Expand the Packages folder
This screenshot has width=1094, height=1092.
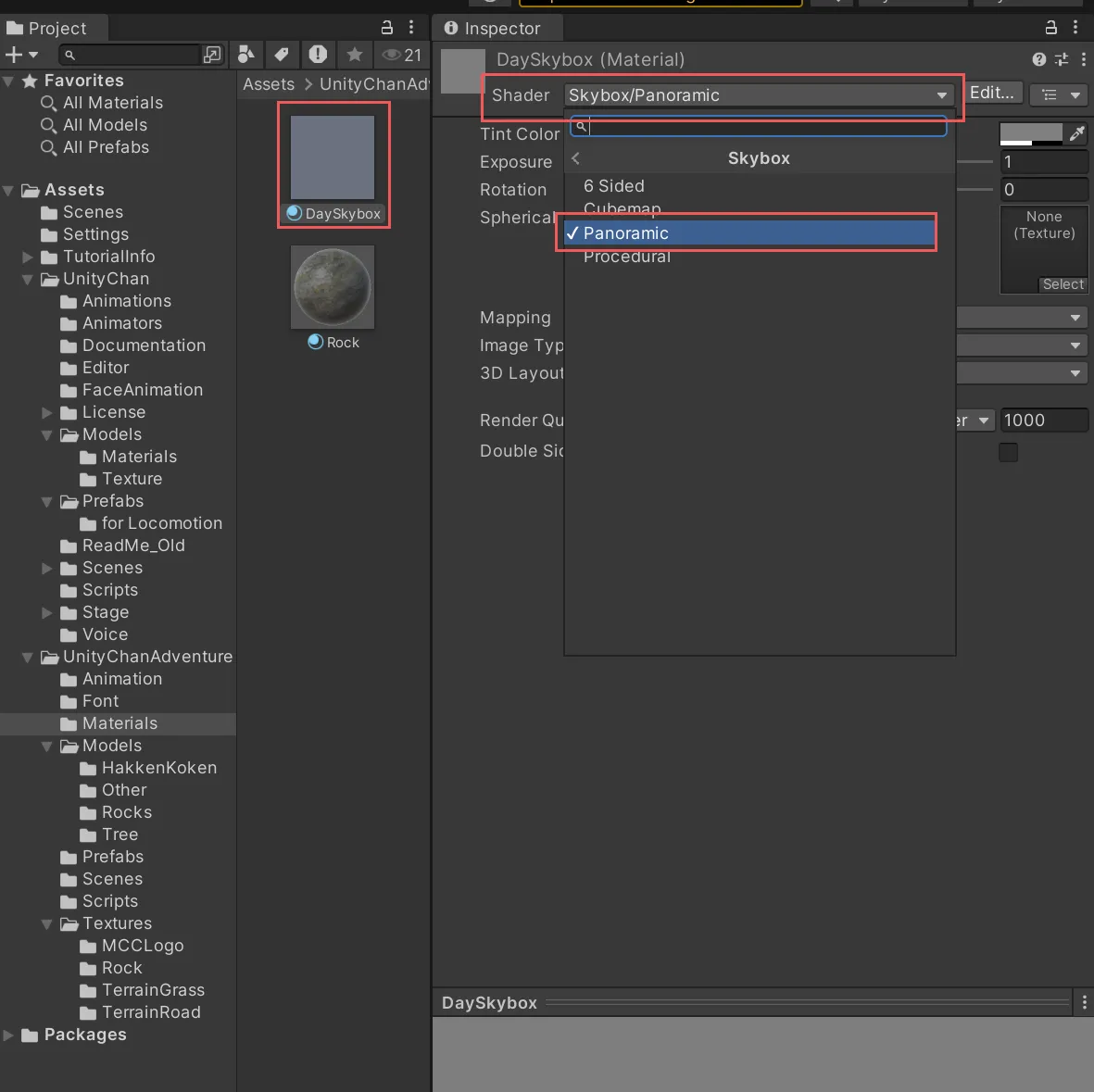(9, 1036)
